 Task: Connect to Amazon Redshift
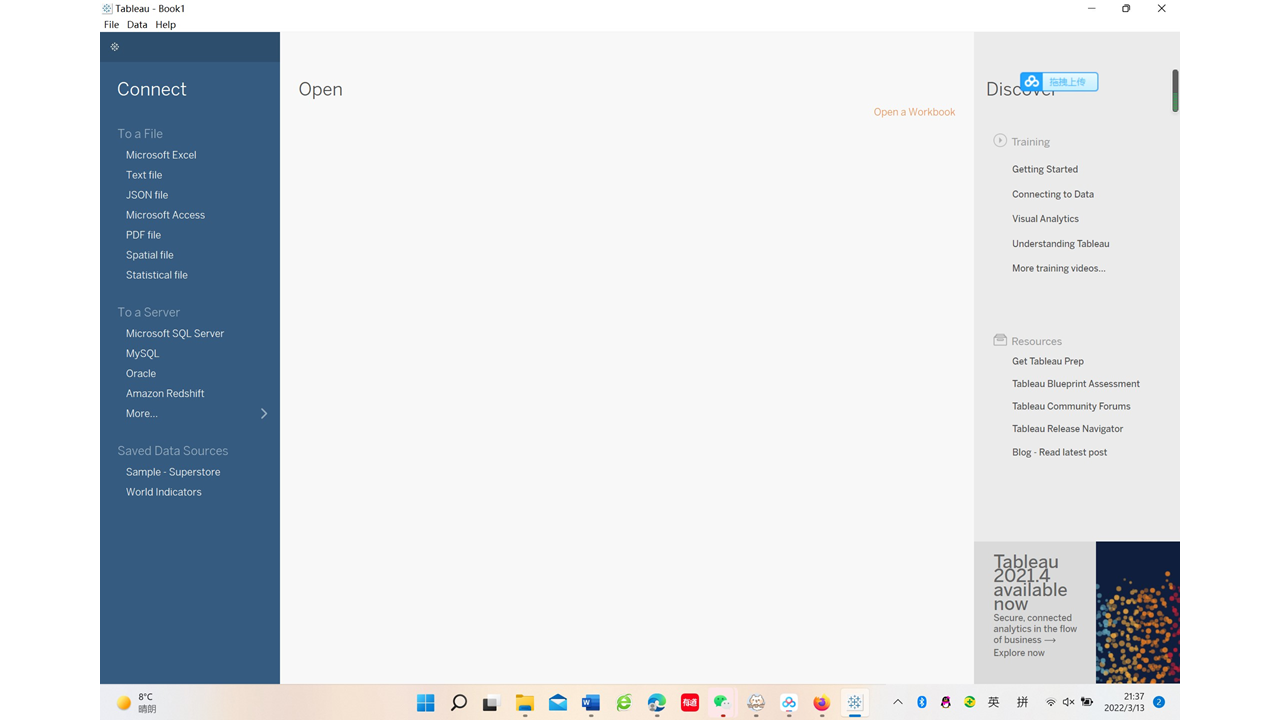coord(165,393)
